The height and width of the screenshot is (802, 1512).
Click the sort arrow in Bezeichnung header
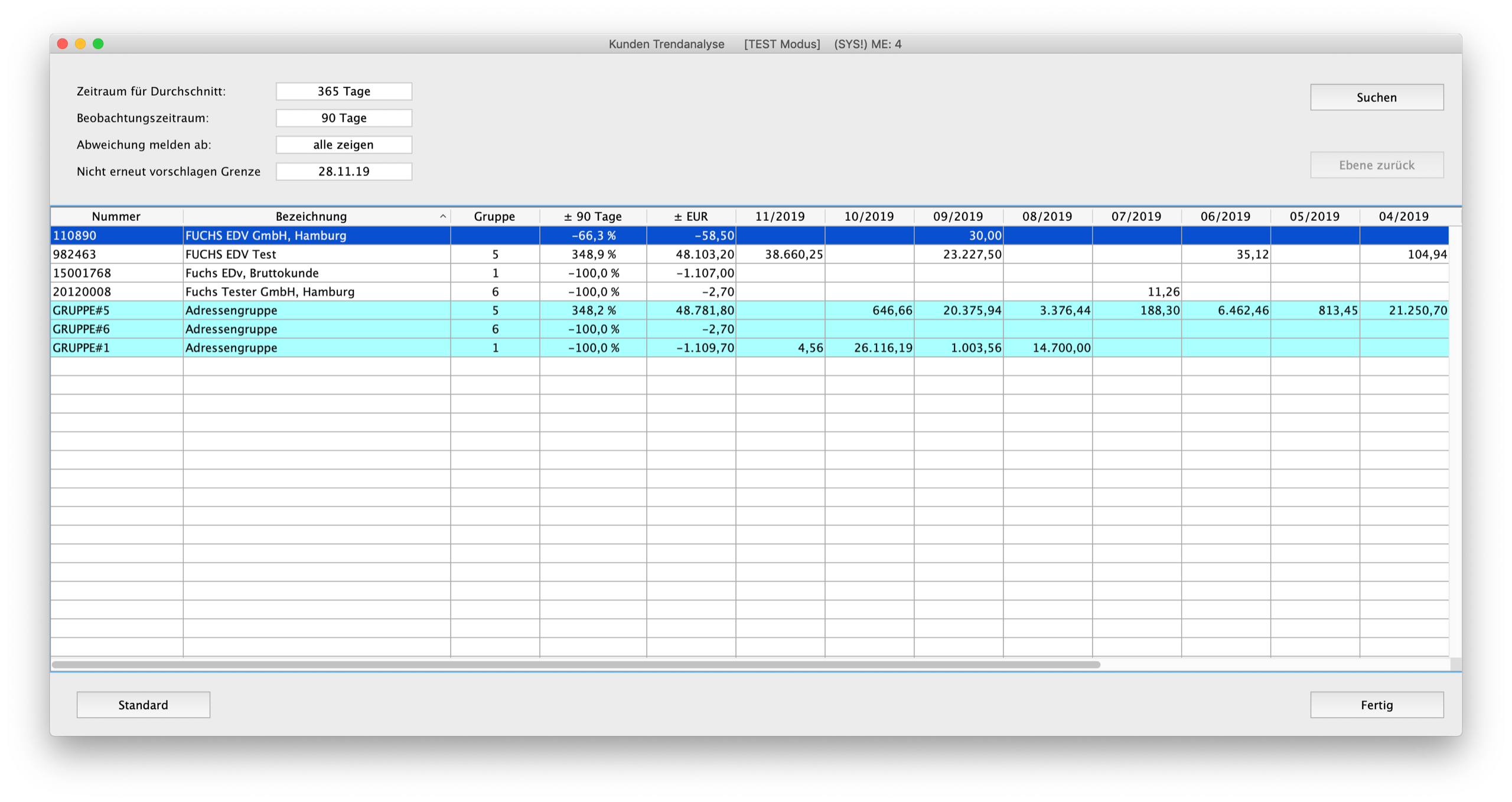(x=442, y=217)
